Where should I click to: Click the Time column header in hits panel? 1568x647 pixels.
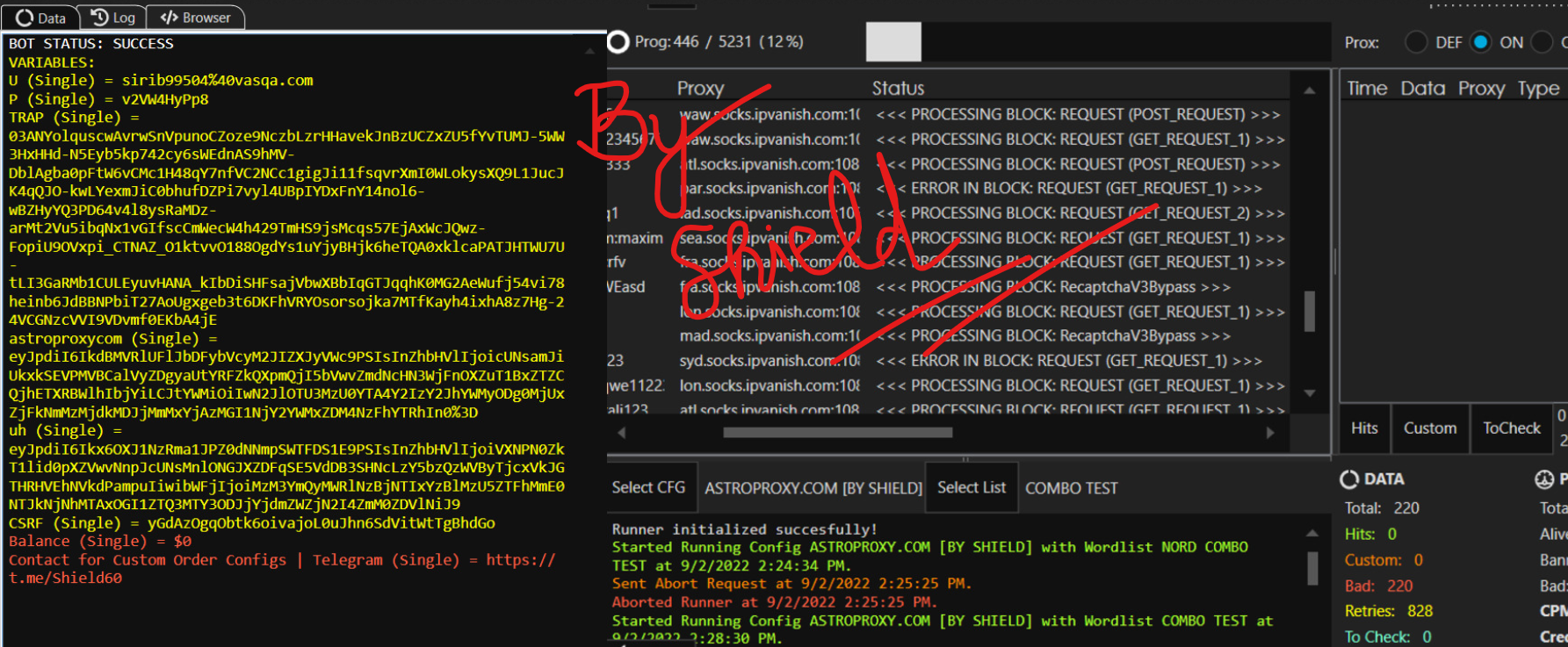pyautogui.click(x=1367, y=89)
